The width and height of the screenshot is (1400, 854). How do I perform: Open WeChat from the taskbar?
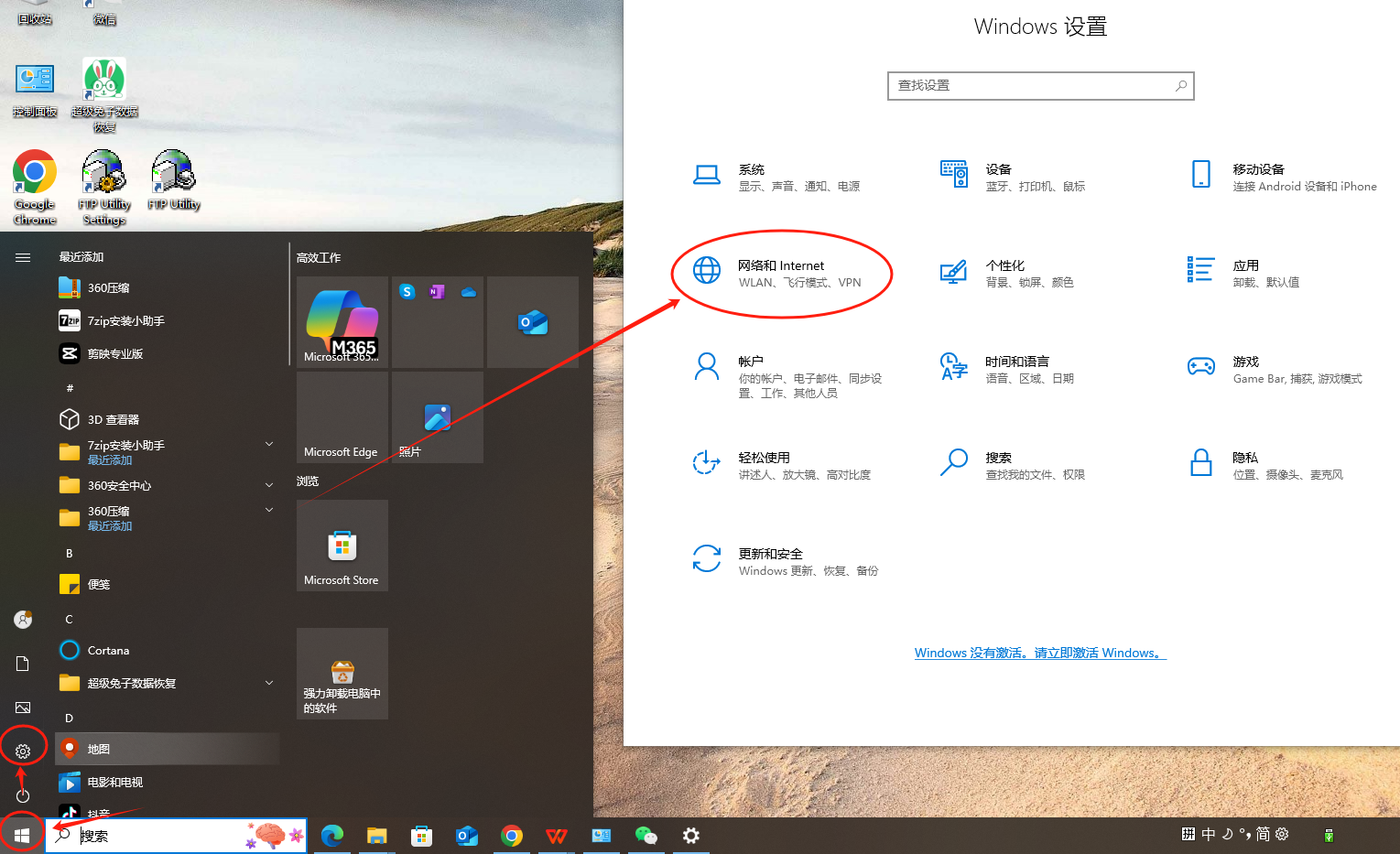pyautogui.click(x=646, y=835)
